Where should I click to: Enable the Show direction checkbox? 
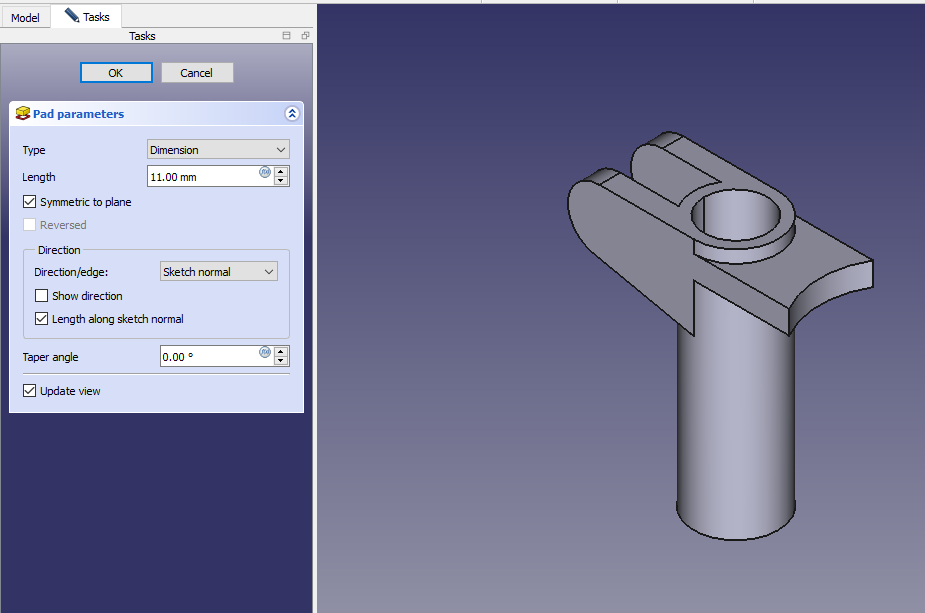click(x=41, y=296)
